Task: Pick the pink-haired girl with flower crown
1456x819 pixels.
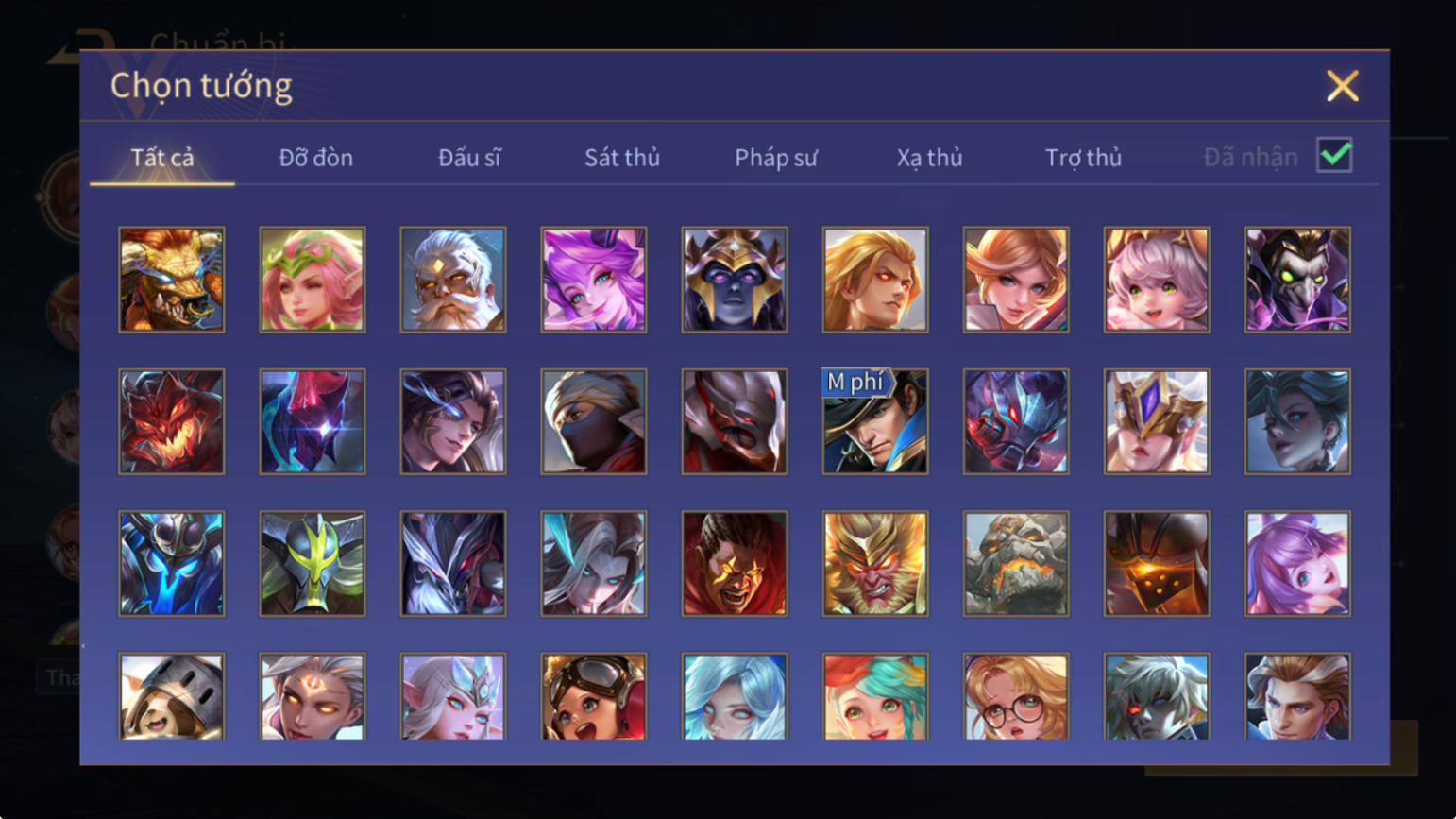Action: [x=313, y=280]
